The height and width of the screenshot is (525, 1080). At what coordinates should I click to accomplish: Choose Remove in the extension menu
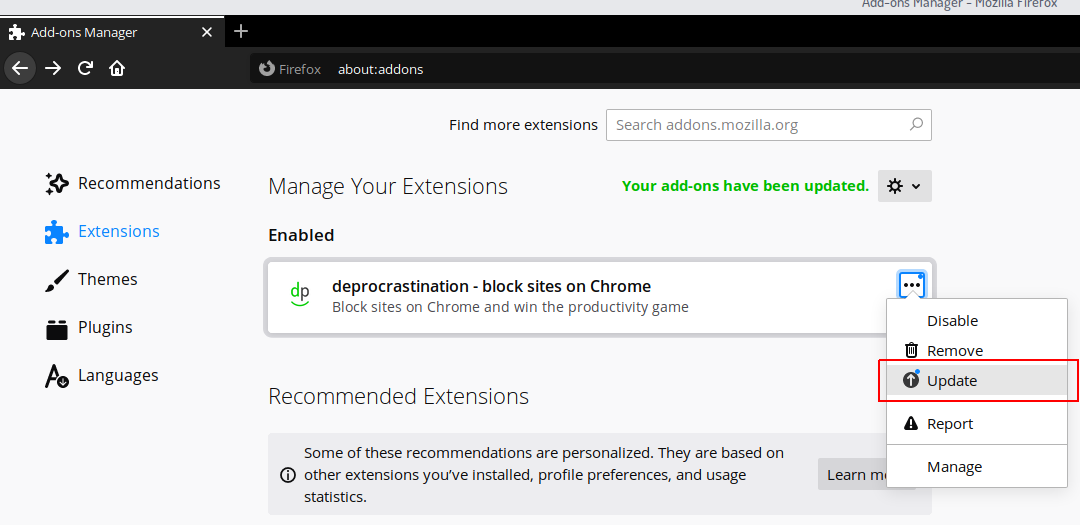pos(954,351)
